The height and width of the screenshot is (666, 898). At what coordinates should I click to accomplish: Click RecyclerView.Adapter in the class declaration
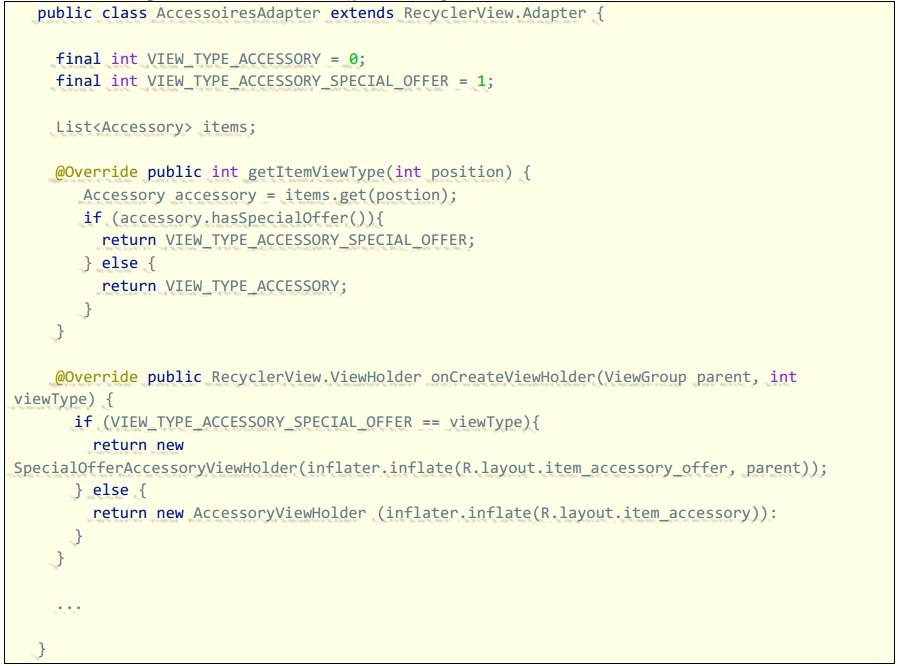click(x=495, y=13)
